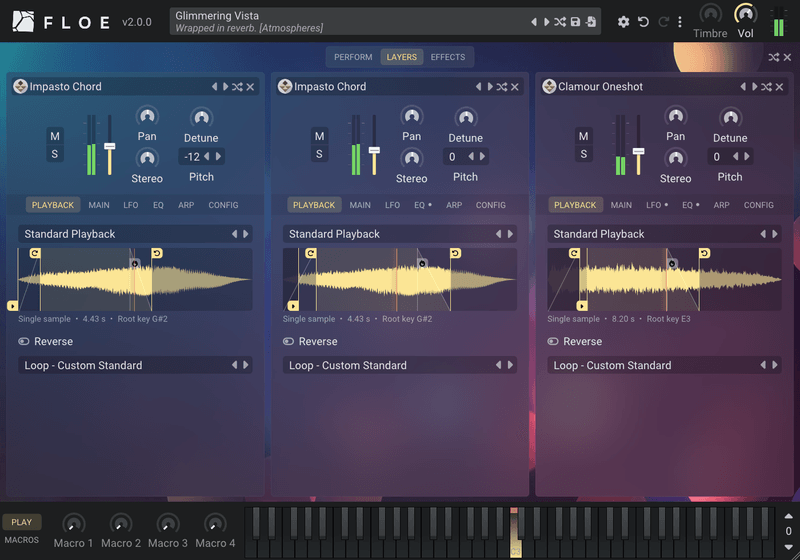
Task: Click the PLAY button at bottom left
Action: pos(21,522)
